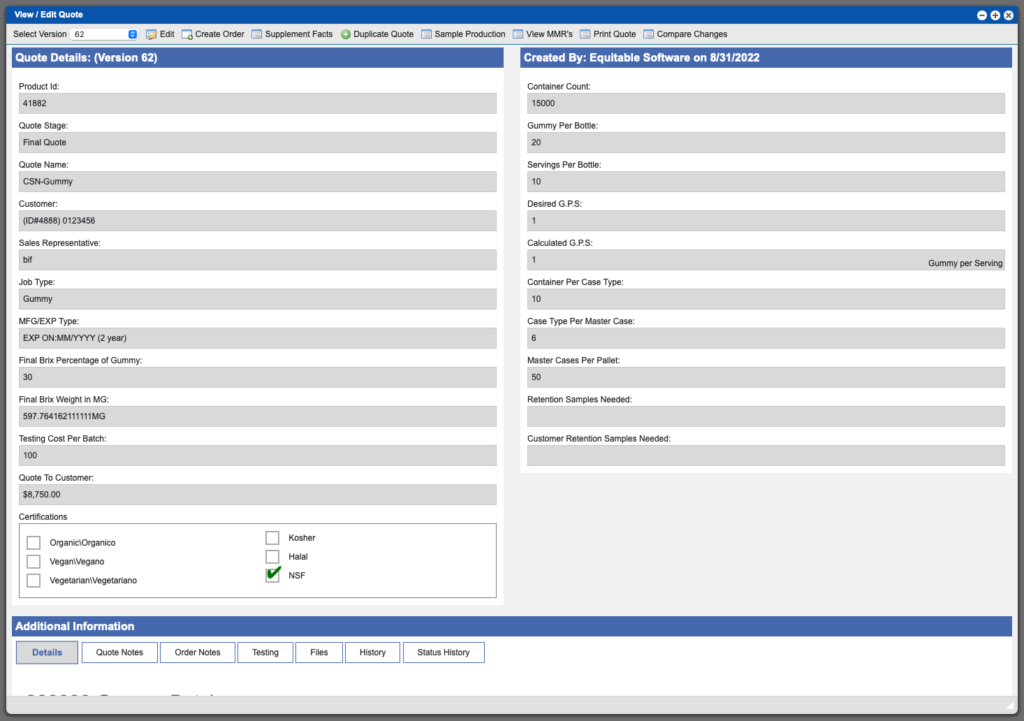Open the Select Version dropdown

[x=100, y=33]
